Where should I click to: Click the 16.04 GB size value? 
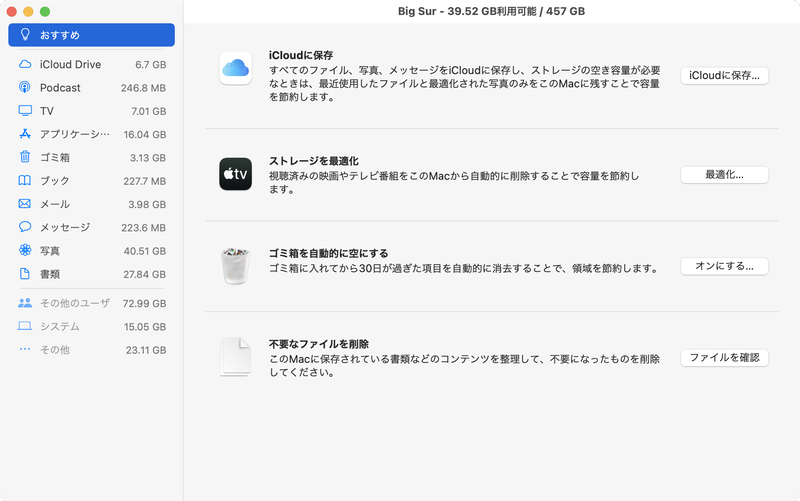(x=145, y=134)
